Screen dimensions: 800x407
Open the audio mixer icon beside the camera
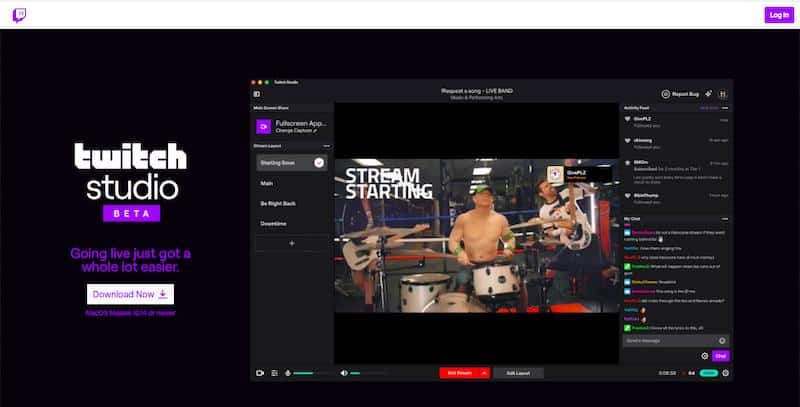(274, 373)
